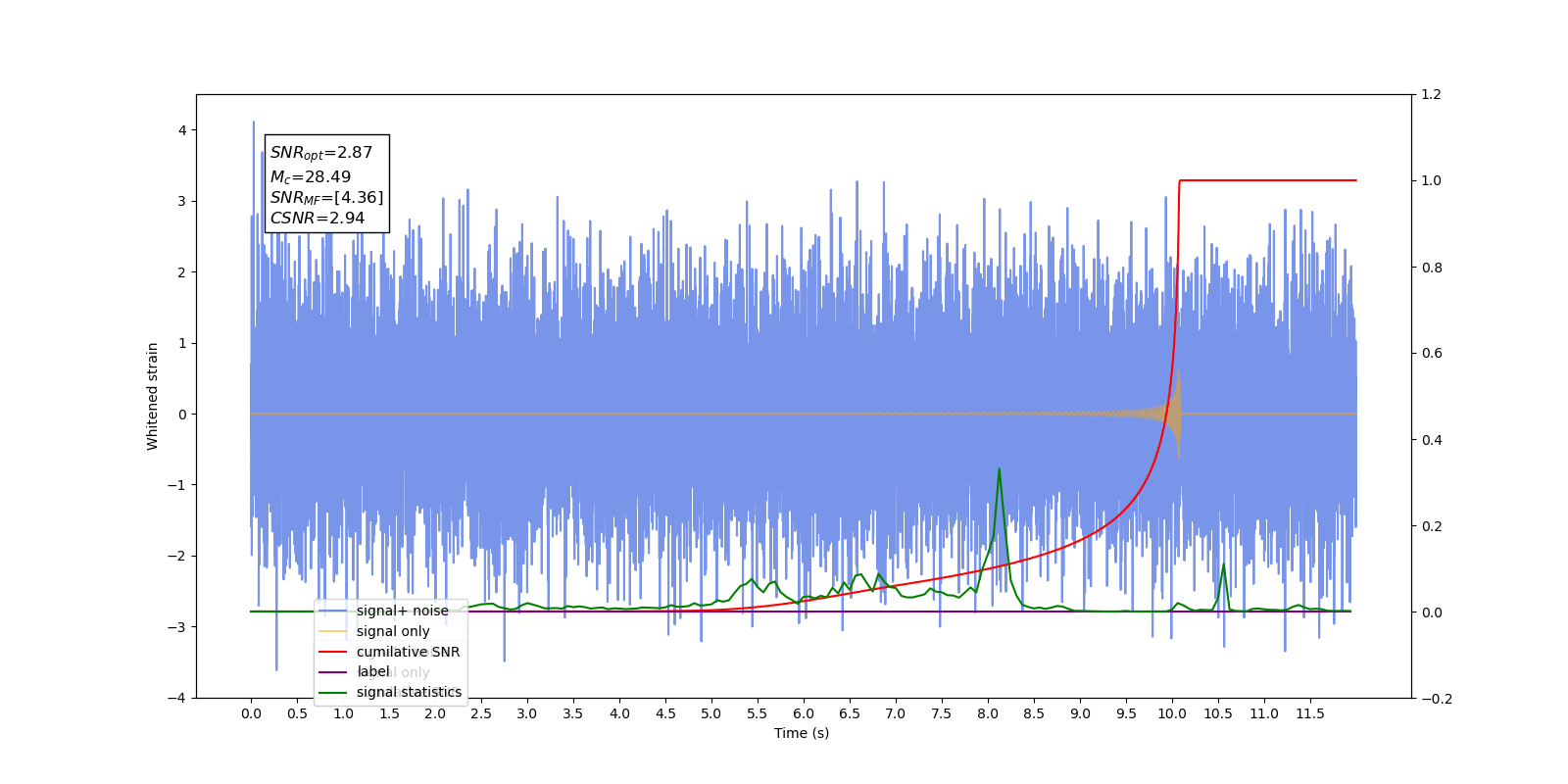This screenshot has width=1568, height=784.
Task: Click the green signal statistics peak near 8.1 s
Action: pyautogui.click(x=999, y=469)
